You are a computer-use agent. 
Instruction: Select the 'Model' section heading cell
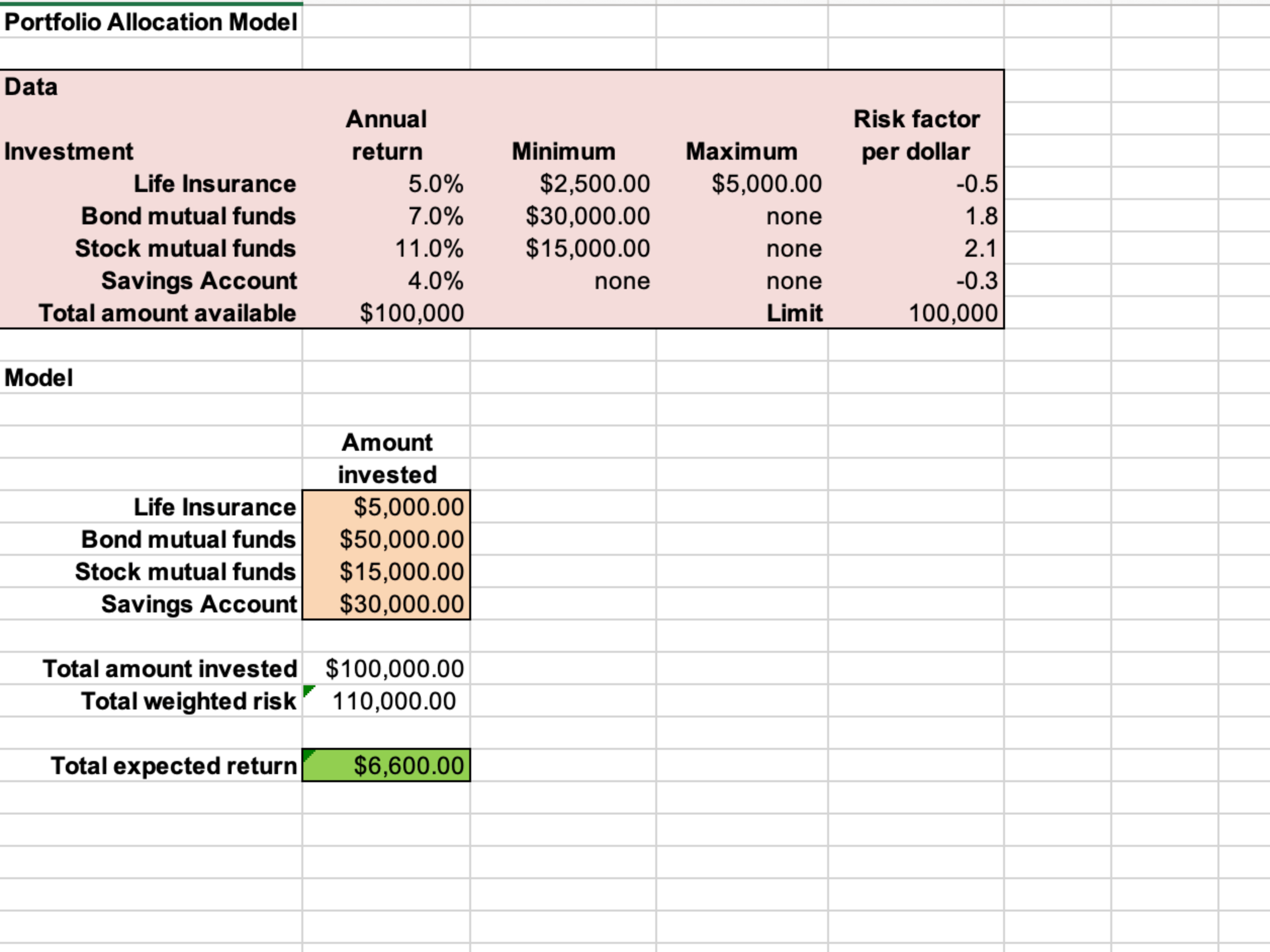pos(151,377)
